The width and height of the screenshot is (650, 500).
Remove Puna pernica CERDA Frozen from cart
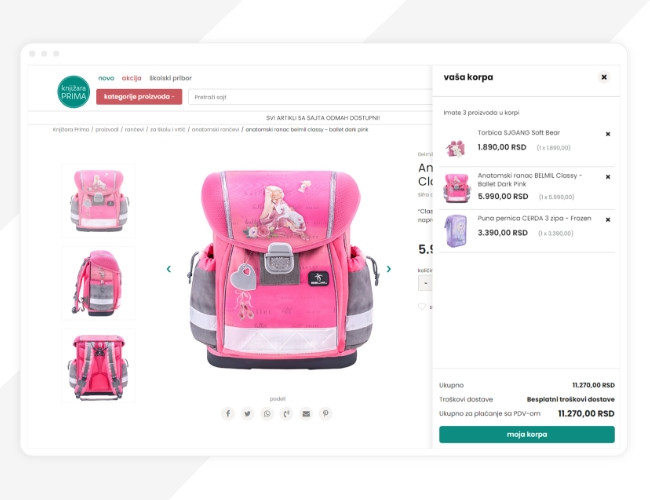point(608,220)
